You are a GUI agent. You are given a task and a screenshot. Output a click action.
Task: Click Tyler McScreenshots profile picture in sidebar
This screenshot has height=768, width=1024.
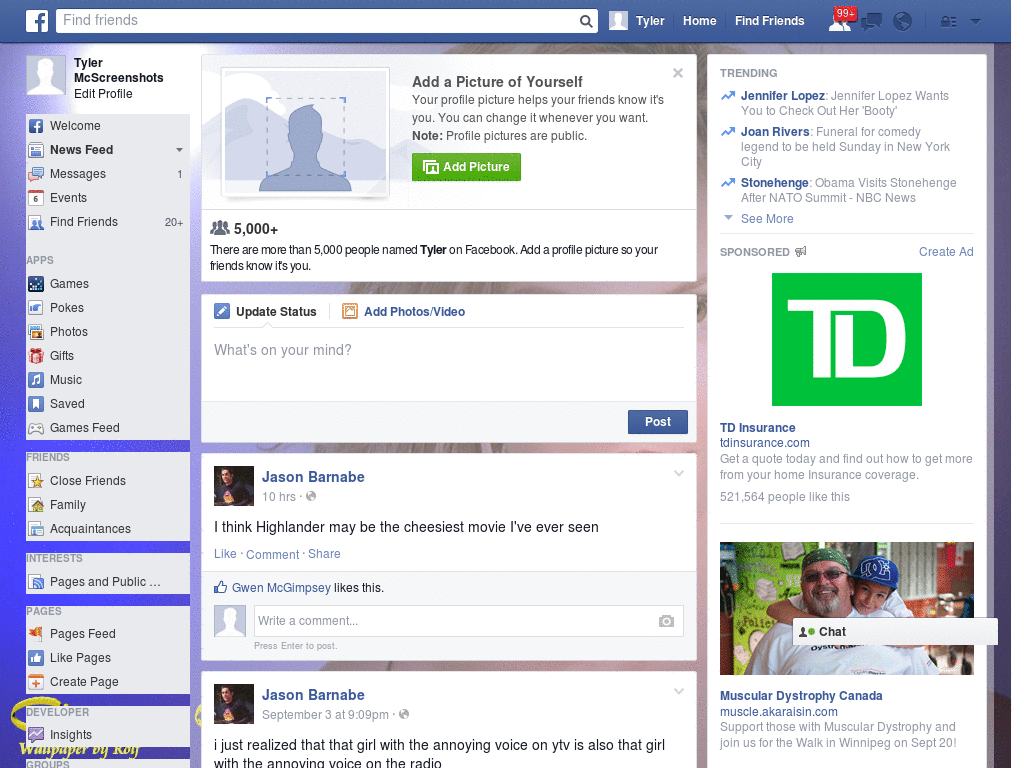[46, 75]
